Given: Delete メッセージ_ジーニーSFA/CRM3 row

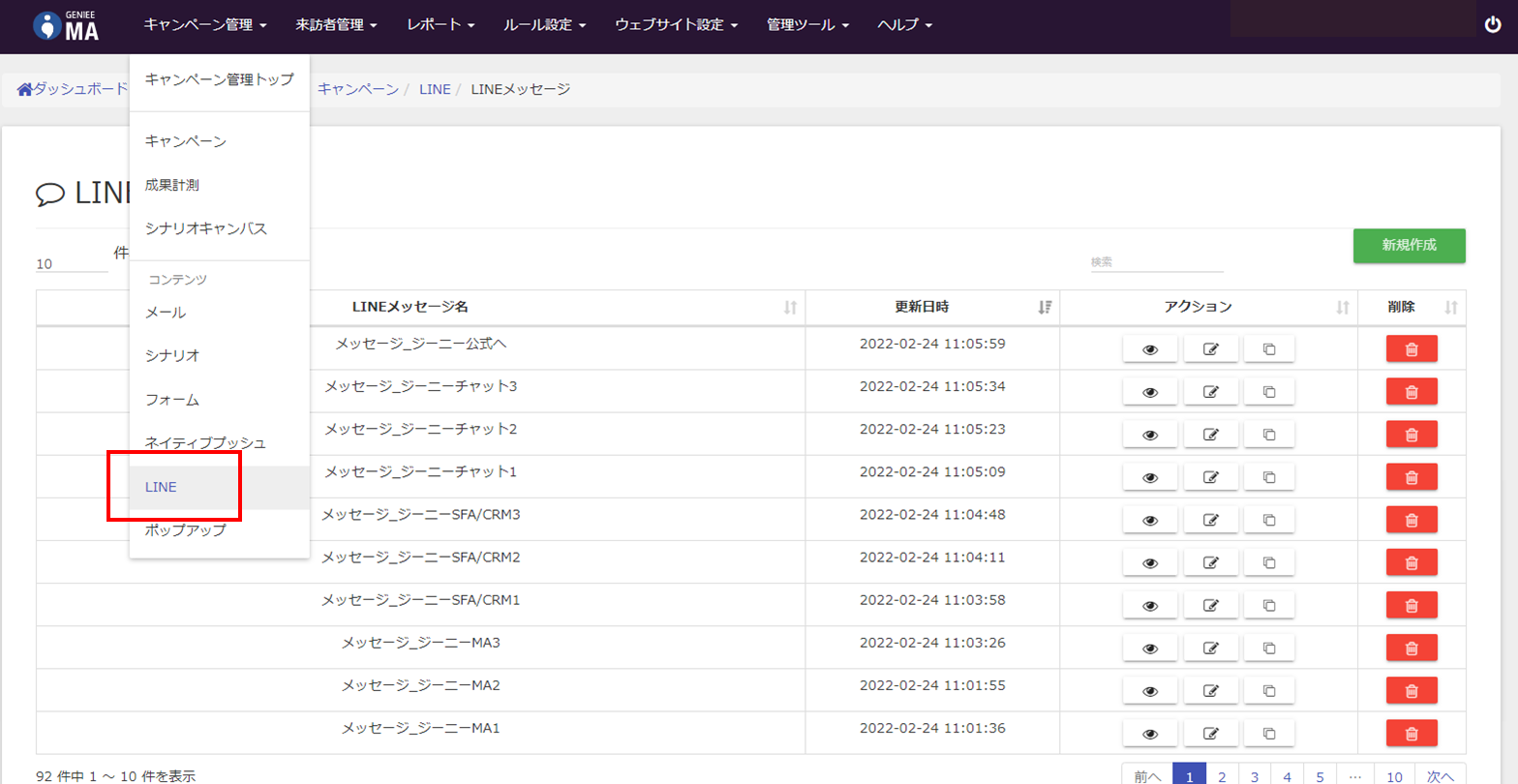Looking at the screenshot, I should tap(1412, 520).
